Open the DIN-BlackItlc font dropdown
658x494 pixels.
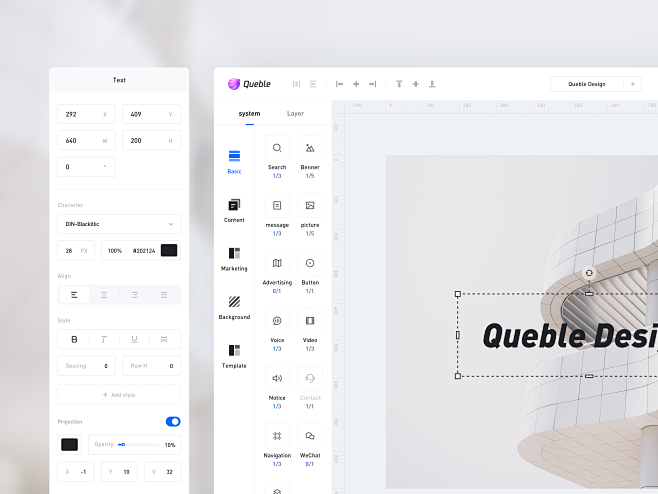click(119, 224)
